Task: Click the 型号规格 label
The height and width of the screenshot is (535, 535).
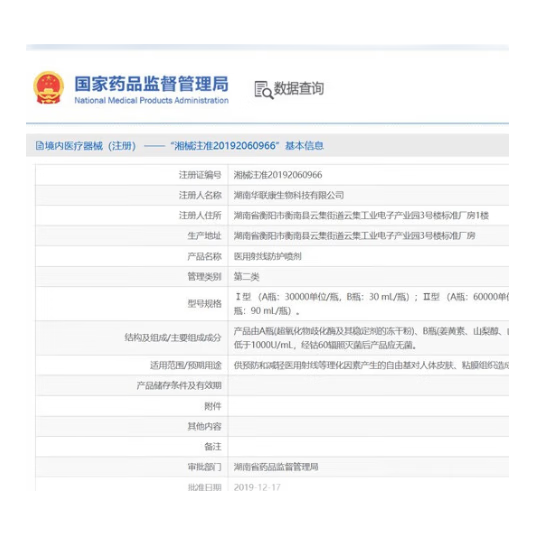Action: pos(204,303)
